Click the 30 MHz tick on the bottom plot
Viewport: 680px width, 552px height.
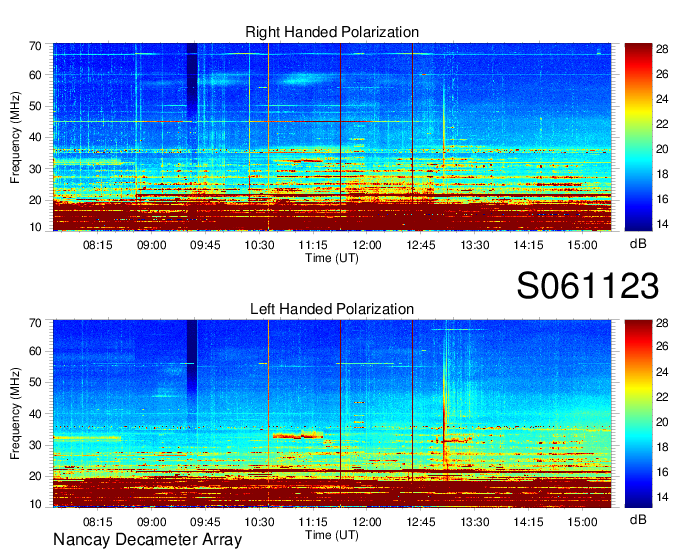[x=35, y=445]
